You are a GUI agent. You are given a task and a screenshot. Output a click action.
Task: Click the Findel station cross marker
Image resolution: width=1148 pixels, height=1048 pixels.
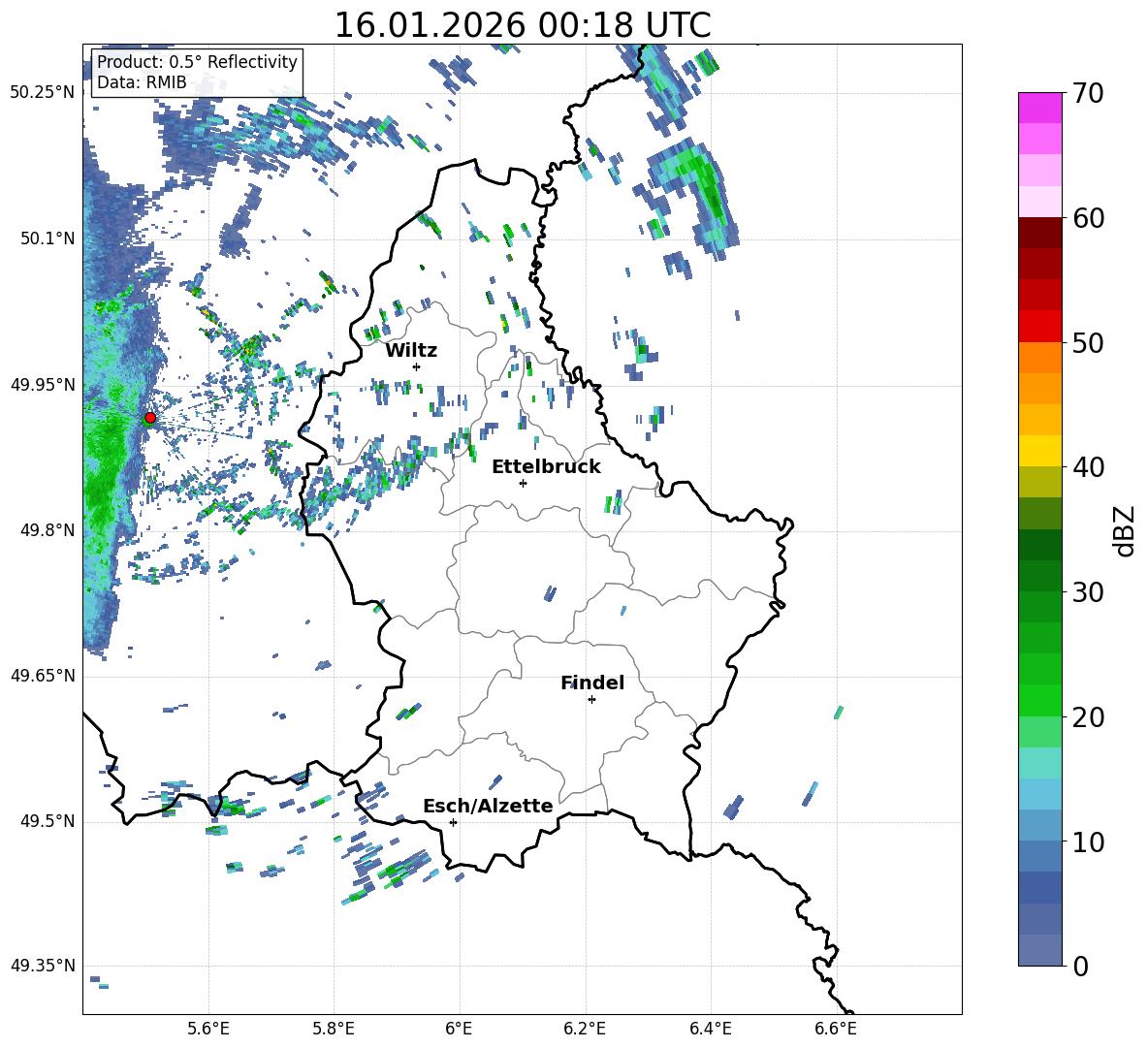click(x=591, y=700)
